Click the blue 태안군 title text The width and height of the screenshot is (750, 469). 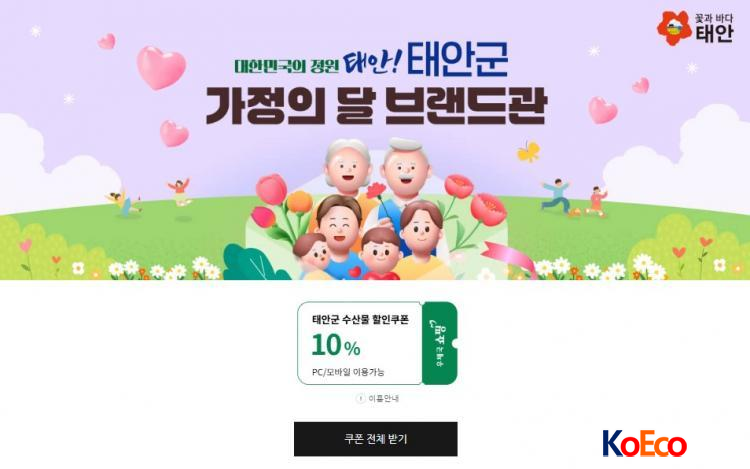tap(457, 60)
